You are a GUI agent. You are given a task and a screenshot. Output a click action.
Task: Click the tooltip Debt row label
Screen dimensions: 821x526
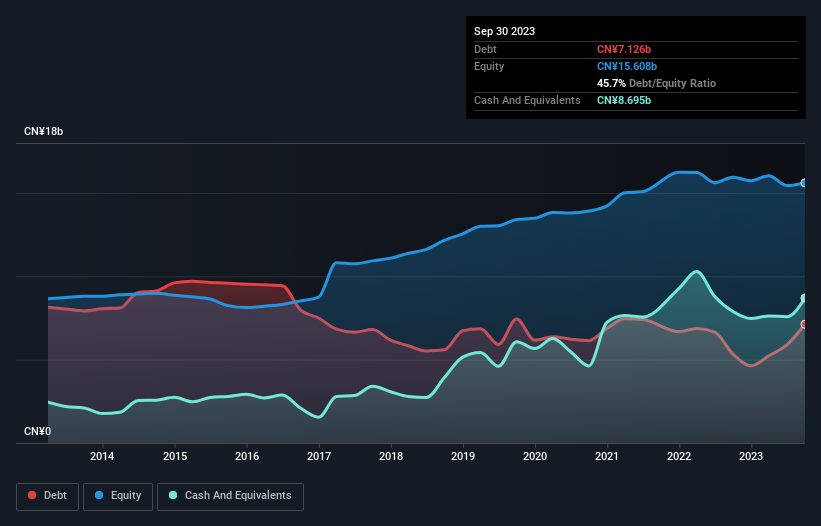[x=485, y=49]
